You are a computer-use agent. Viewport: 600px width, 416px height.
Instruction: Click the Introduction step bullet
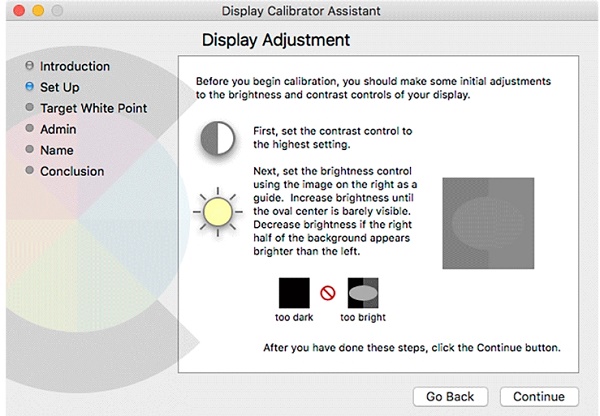pyautogui.click(x=29, y=65)
